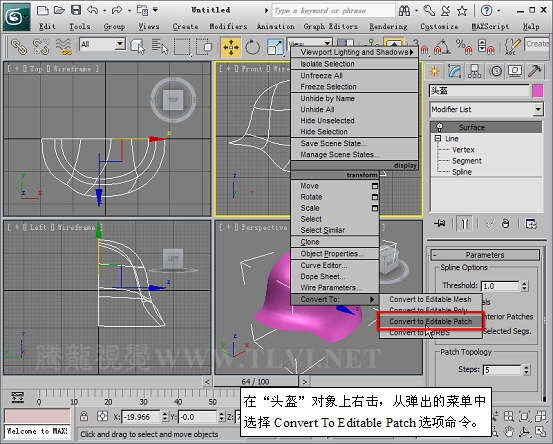Open the Rendering menu
This screenshot has width=553, height=444.
(388, 26)
